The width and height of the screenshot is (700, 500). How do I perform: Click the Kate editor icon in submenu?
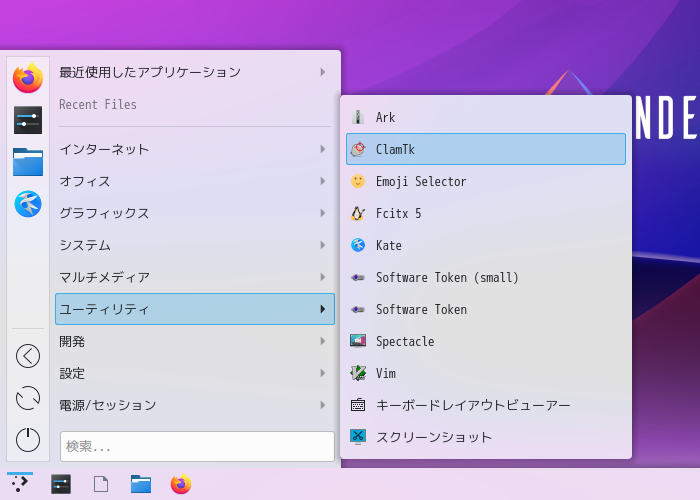tap(358, 245)
